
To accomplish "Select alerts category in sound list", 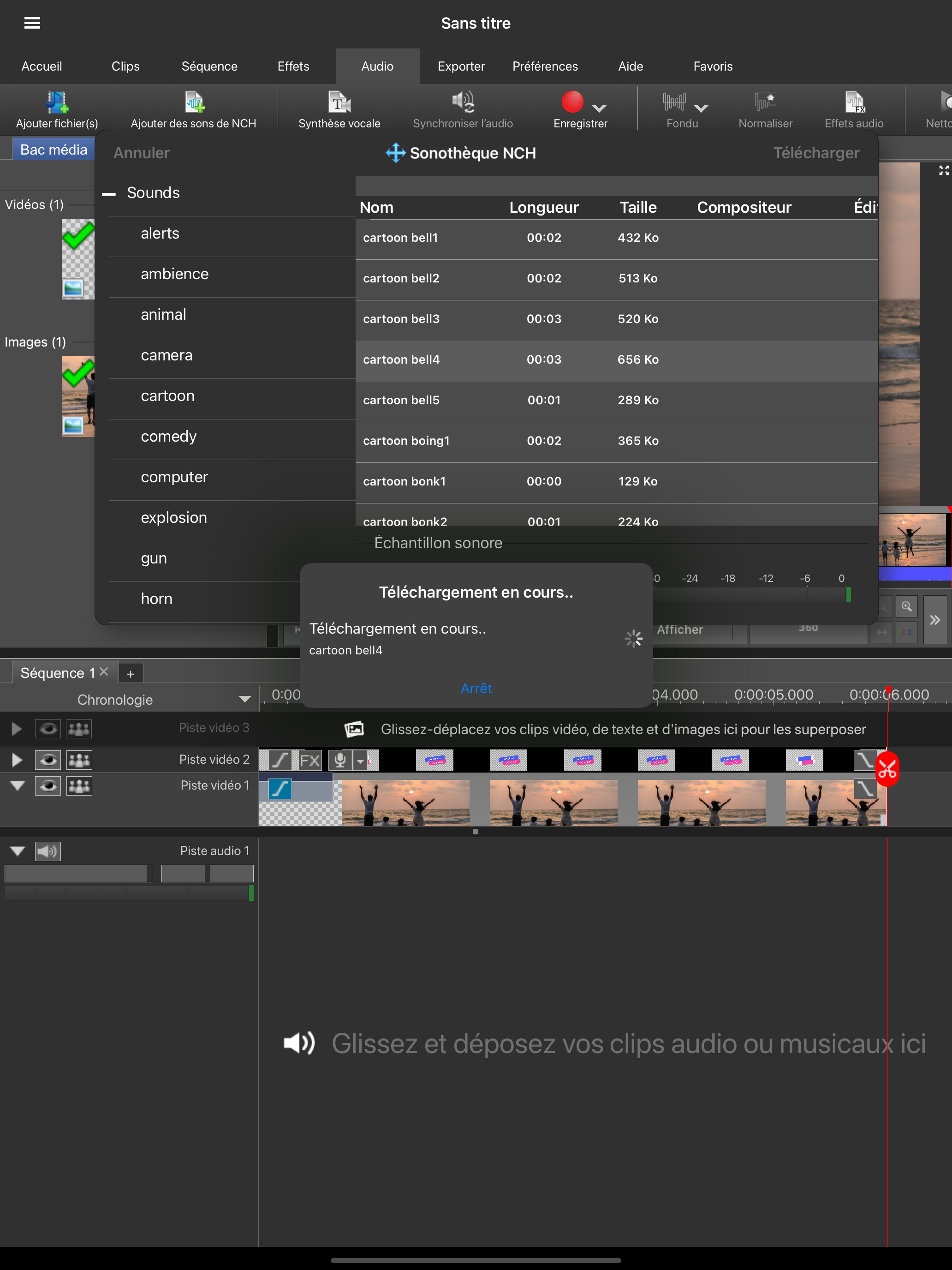I will pyautogui.click(x=232, y=234).
